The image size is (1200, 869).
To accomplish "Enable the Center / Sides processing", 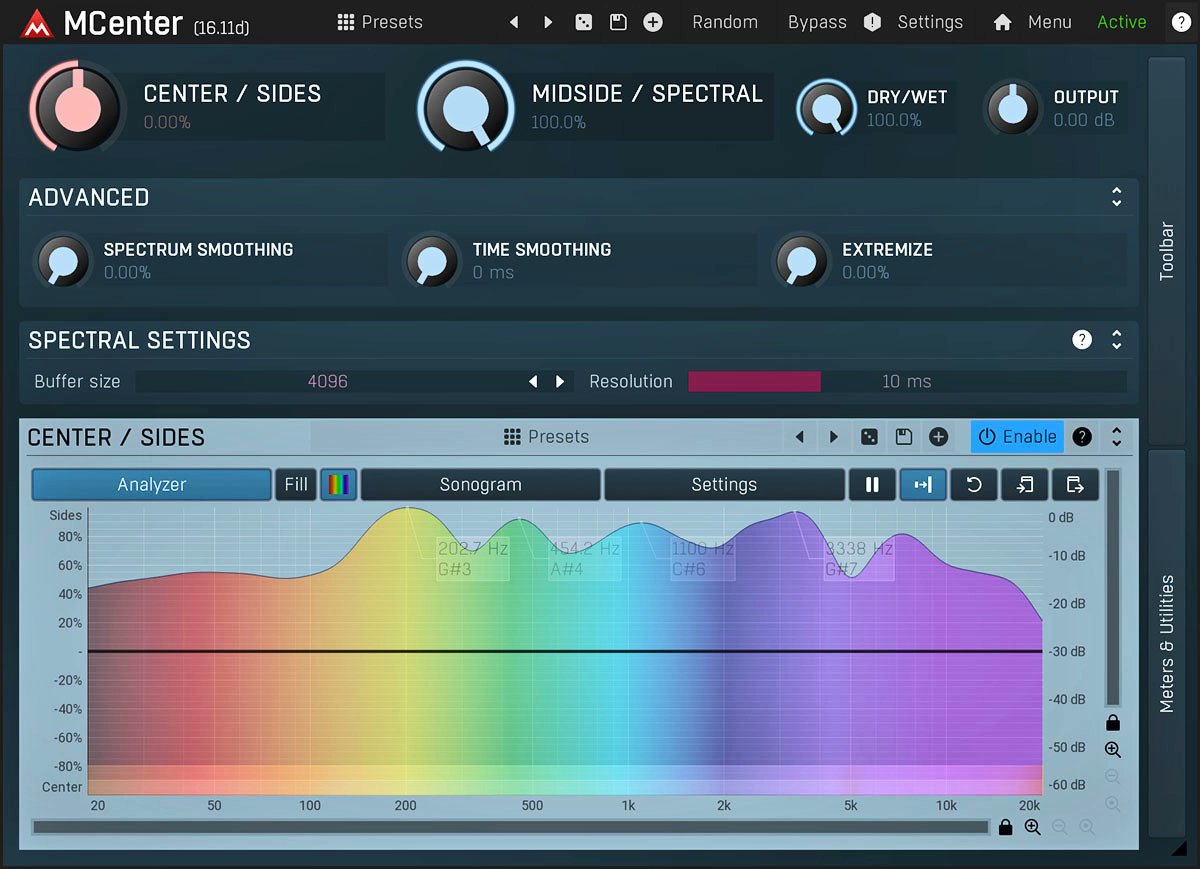I will [1017, 436].
